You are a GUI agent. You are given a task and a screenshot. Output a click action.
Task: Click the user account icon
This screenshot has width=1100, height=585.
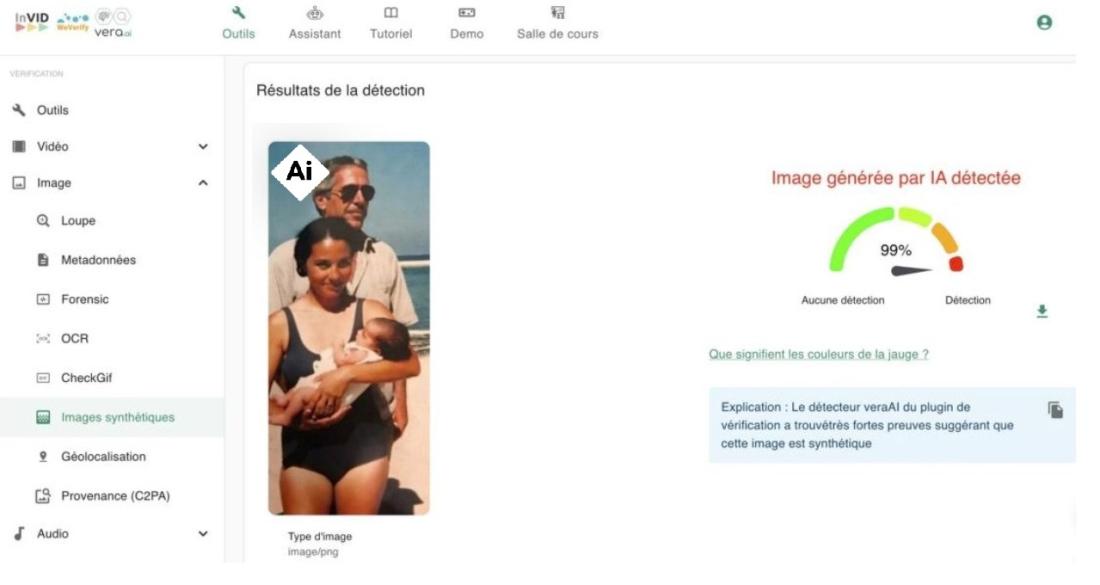(x=1044, y=22)
